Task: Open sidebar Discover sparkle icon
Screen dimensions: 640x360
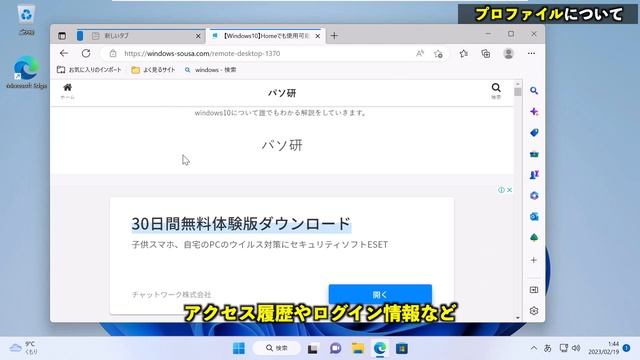Action: [533, 111]
